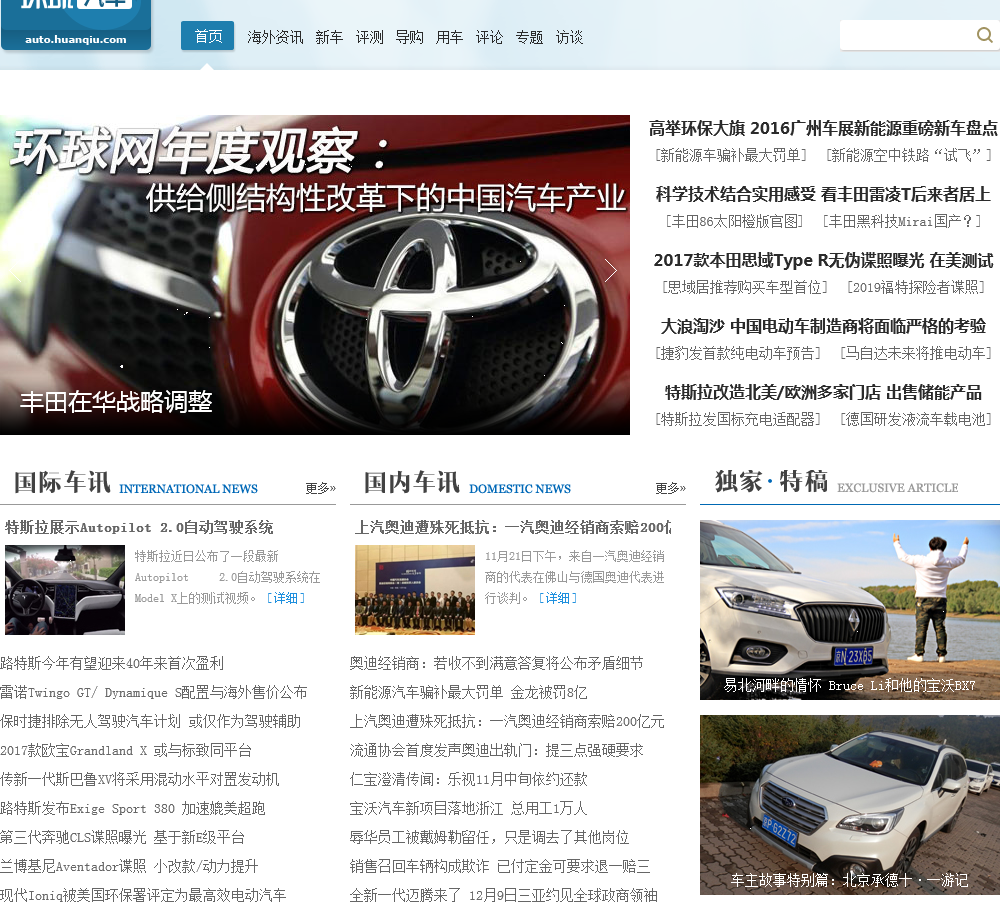This screenshot has width=1000, height=909.
Task: Click 更多» under 国际车讯
Action: pos(320,488)
